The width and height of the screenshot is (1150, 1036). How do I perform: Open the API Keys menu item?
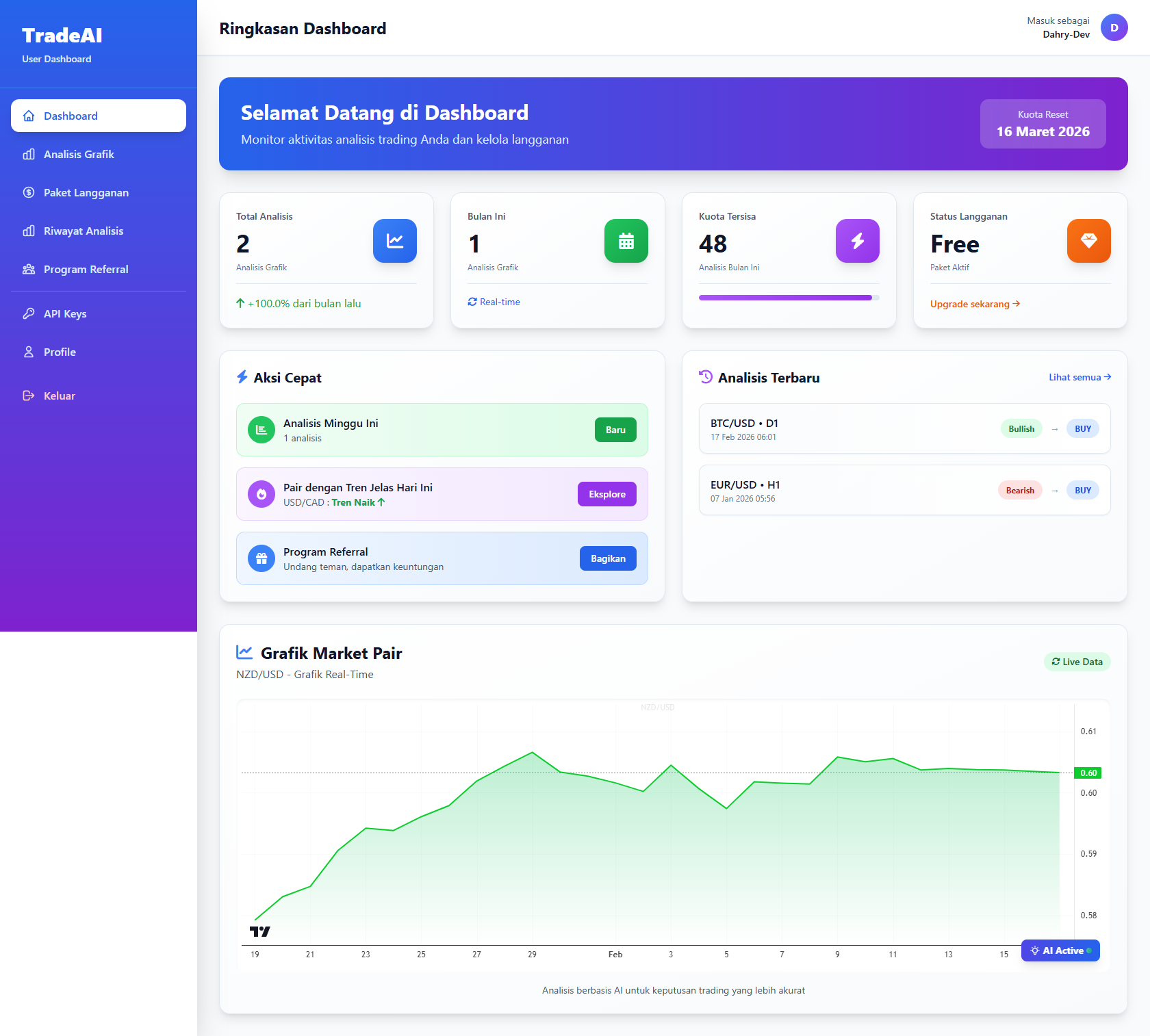tap(65, 314)
